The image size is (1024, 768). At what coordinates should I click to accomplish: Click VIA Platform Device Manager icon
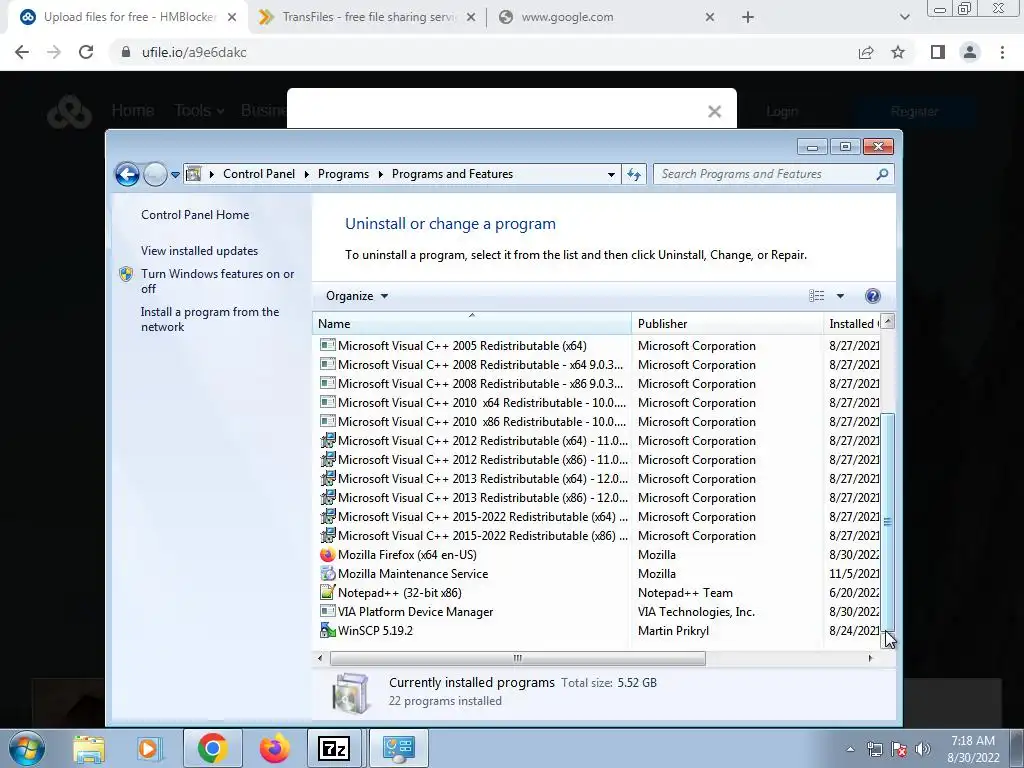tap(327, 612)
